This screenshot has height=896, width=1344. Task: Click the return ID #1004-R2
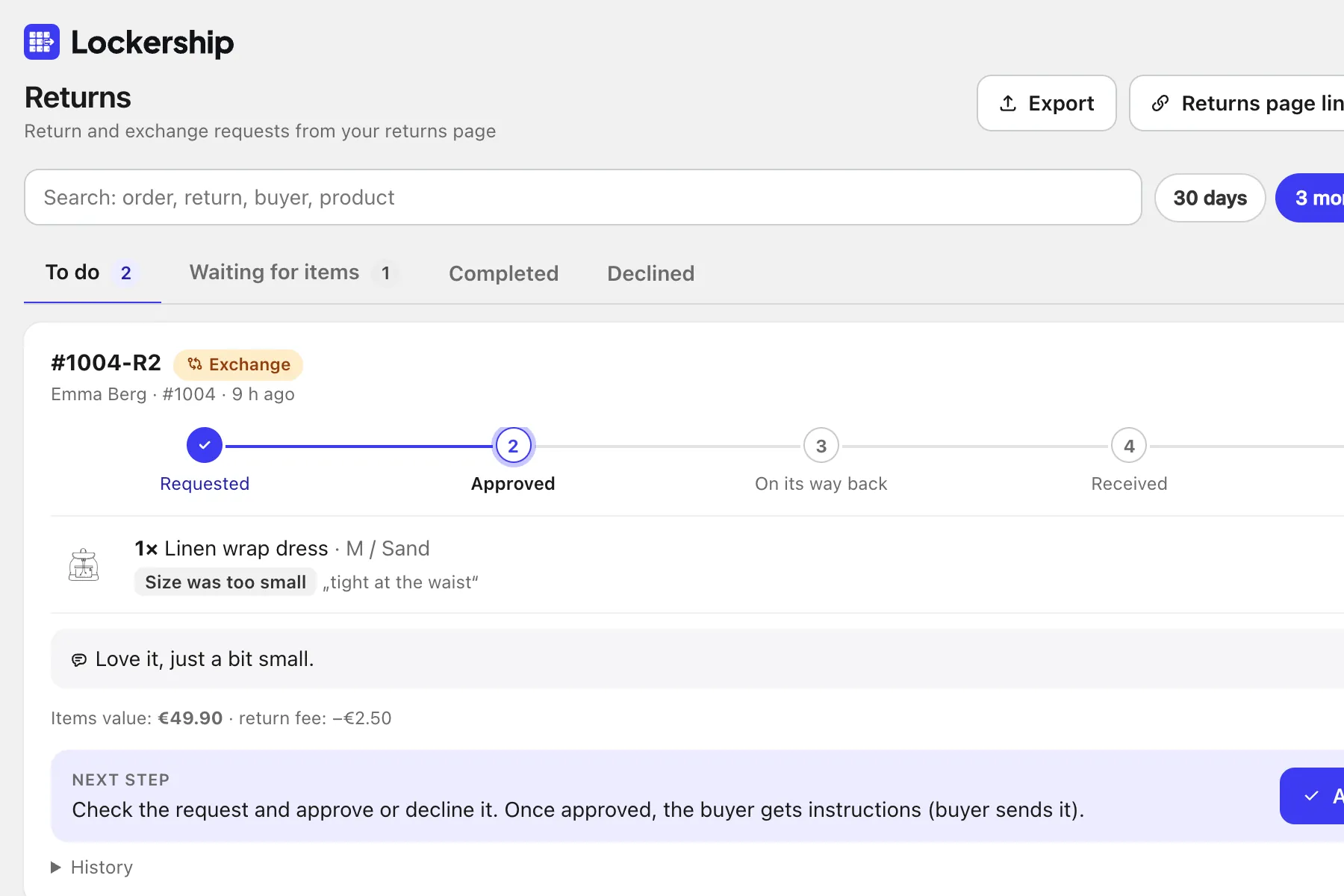(106, 363)
